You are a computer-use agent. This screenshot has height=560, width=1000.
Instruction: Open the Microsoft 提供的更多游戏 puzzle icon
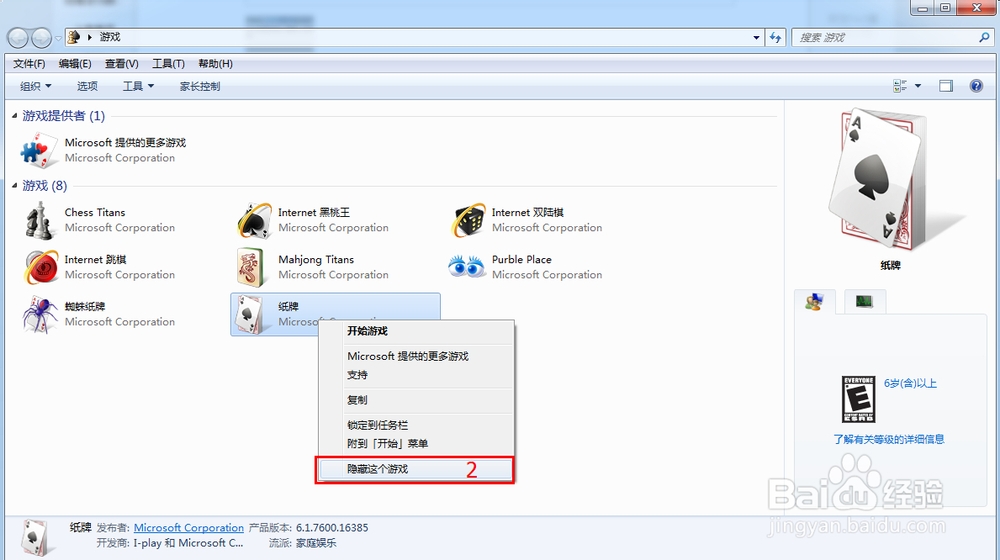tap(38, 151)
